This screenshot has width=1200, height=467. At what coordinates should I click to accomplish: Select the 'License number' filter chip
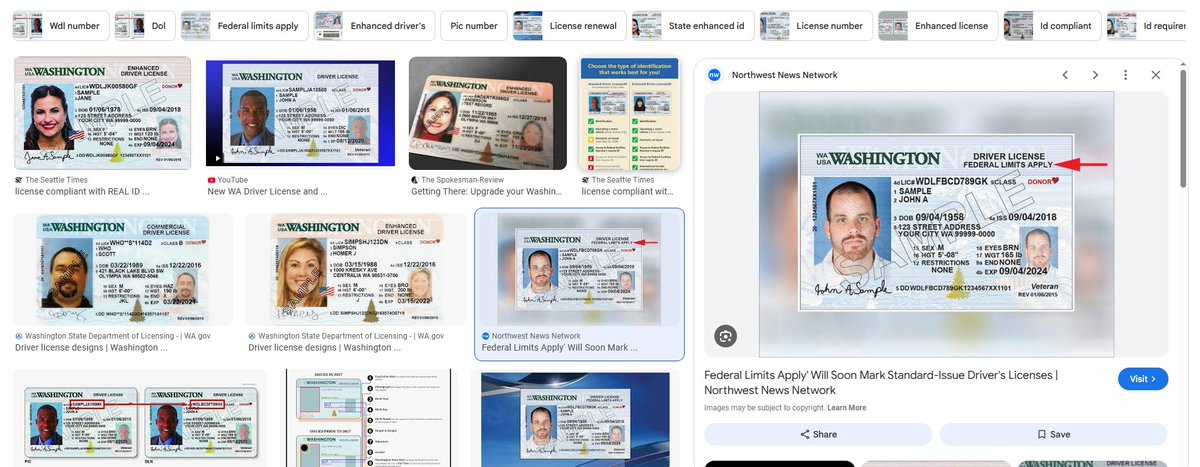point(815,26)
